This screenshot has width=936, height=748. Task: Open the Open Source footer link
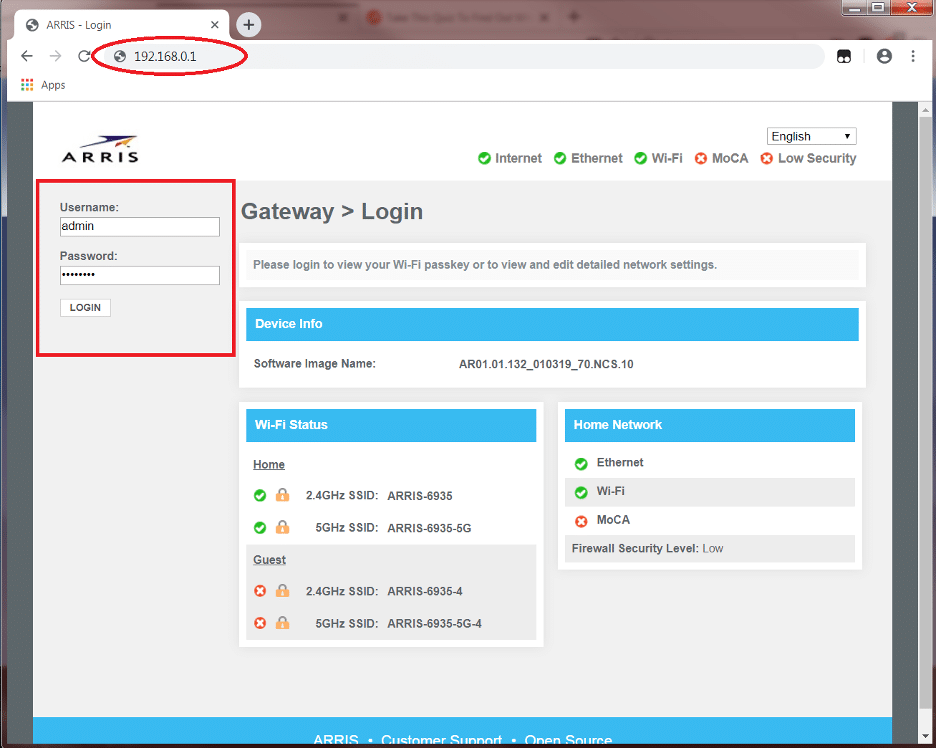pyautogui.click(x=568, y=739)
